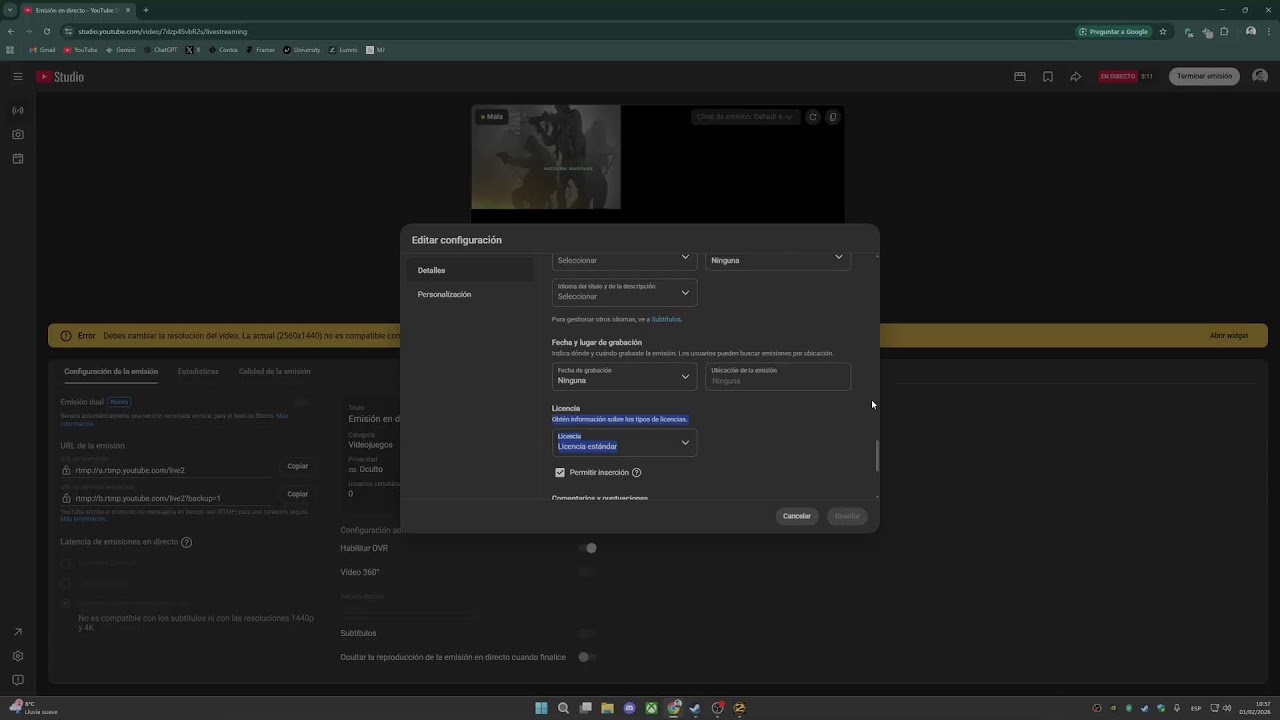Click the refresh icon above stream preview
The width and height of the screenshot is (1280, 720).
pyautogui.click(x=813, y=117)
